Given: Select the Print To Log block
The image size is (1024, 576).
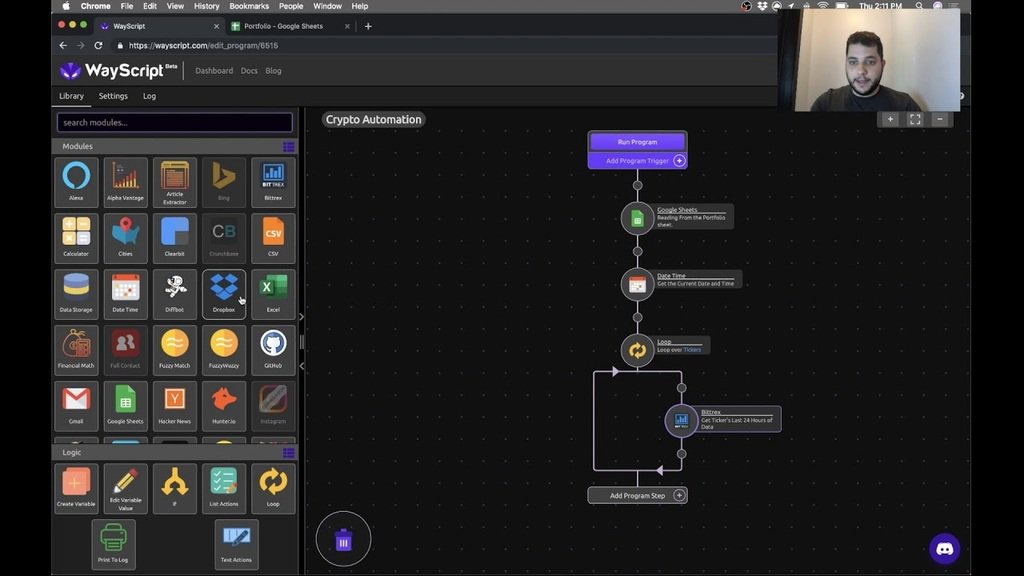Looking at the screenshot, I should coord(114,544).
